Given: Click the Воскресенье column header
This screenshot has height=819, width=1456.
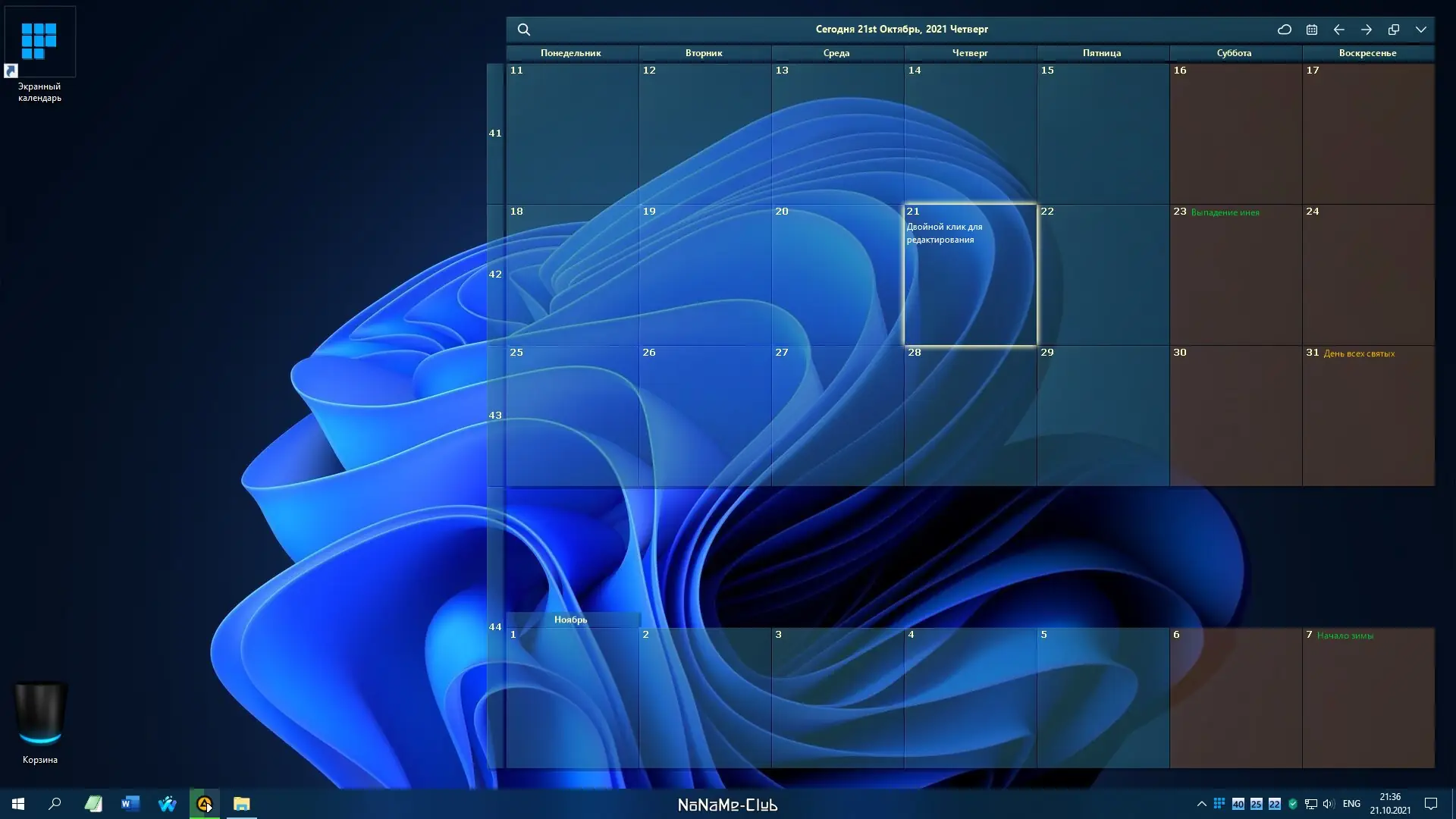Looking at the screenshot, I should pyautogui.click(x=1367, y=53).
